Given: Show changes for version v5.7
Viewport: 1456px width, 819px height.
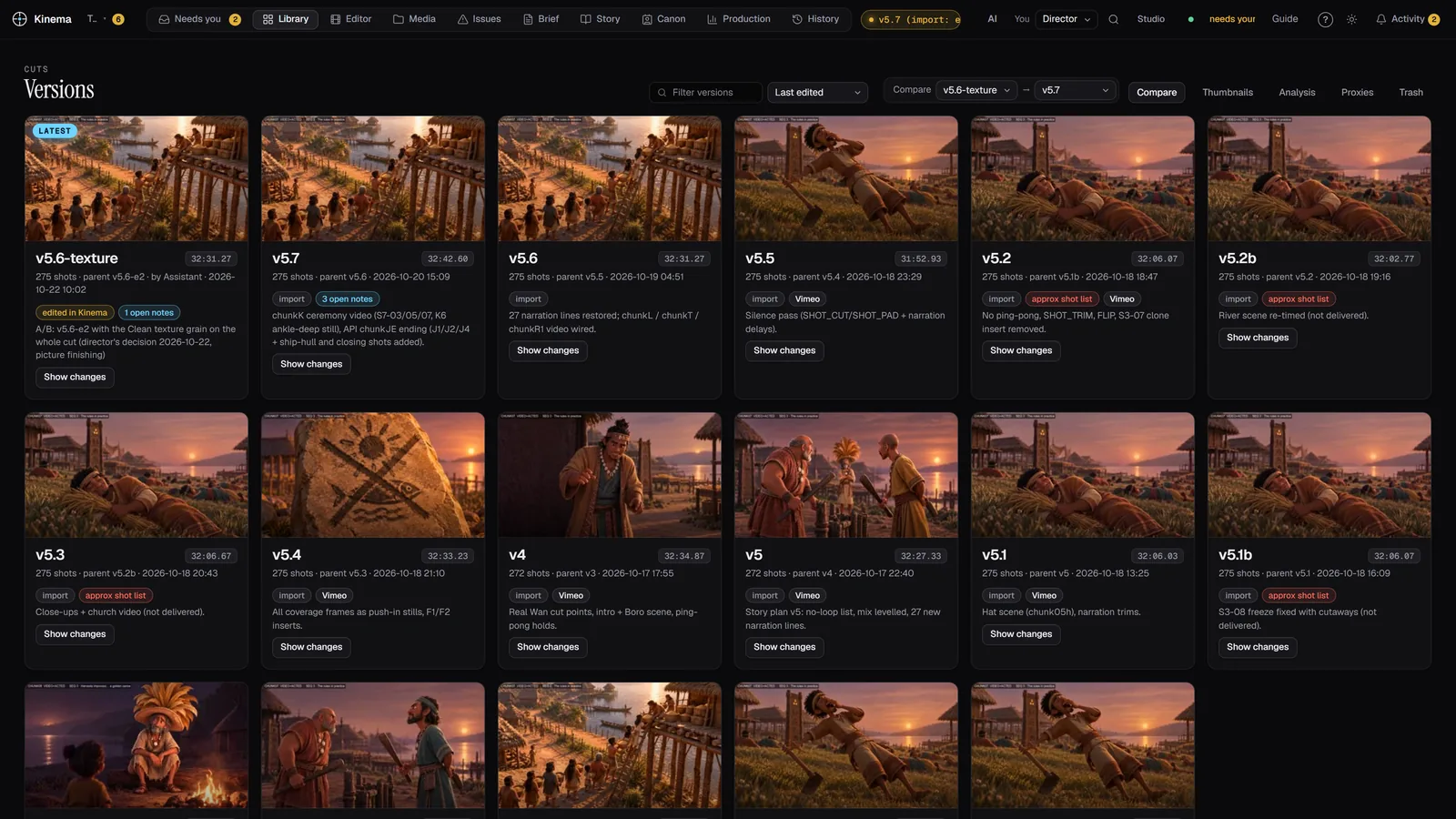Looking at the screenshot, I should pyautogui.click(x=311, y=364).
